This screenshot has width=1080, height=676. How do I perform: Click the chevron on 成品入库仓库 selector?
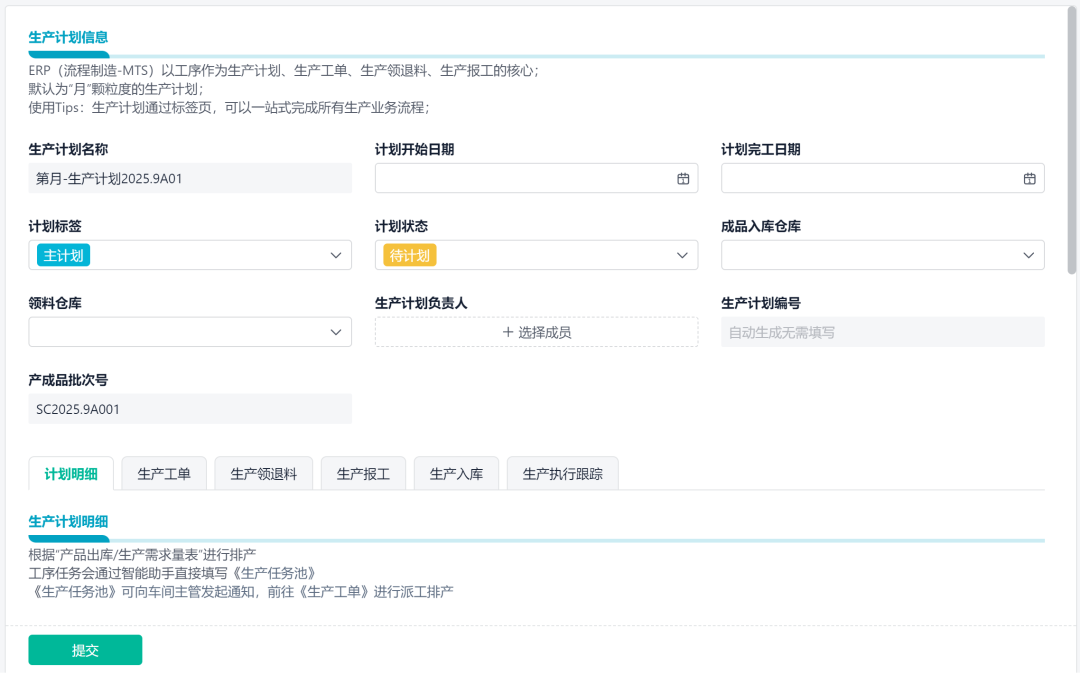pyautogui.click(x=1028, y=255)
